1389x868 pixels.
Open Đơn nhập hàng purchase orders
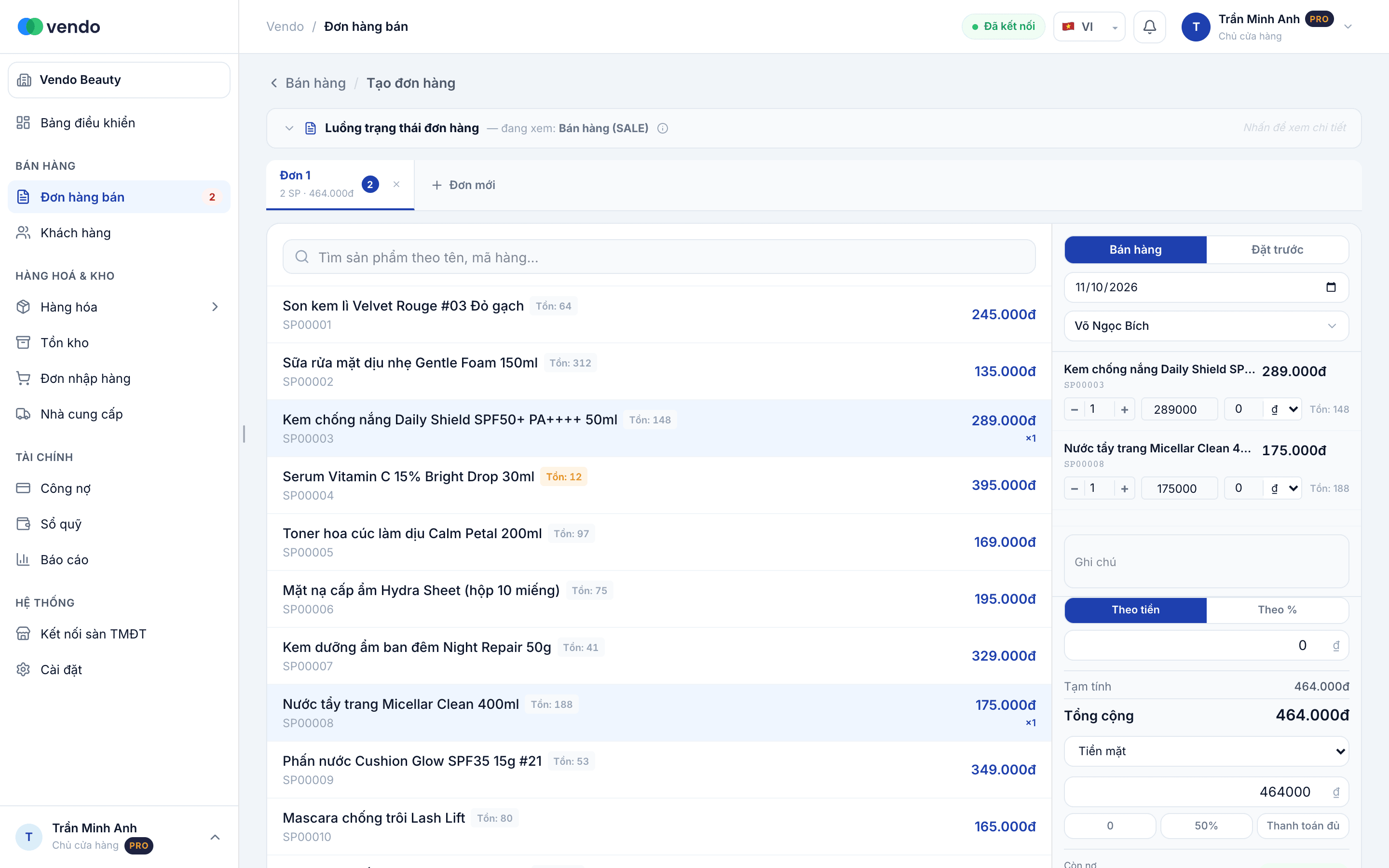[120, 379]
